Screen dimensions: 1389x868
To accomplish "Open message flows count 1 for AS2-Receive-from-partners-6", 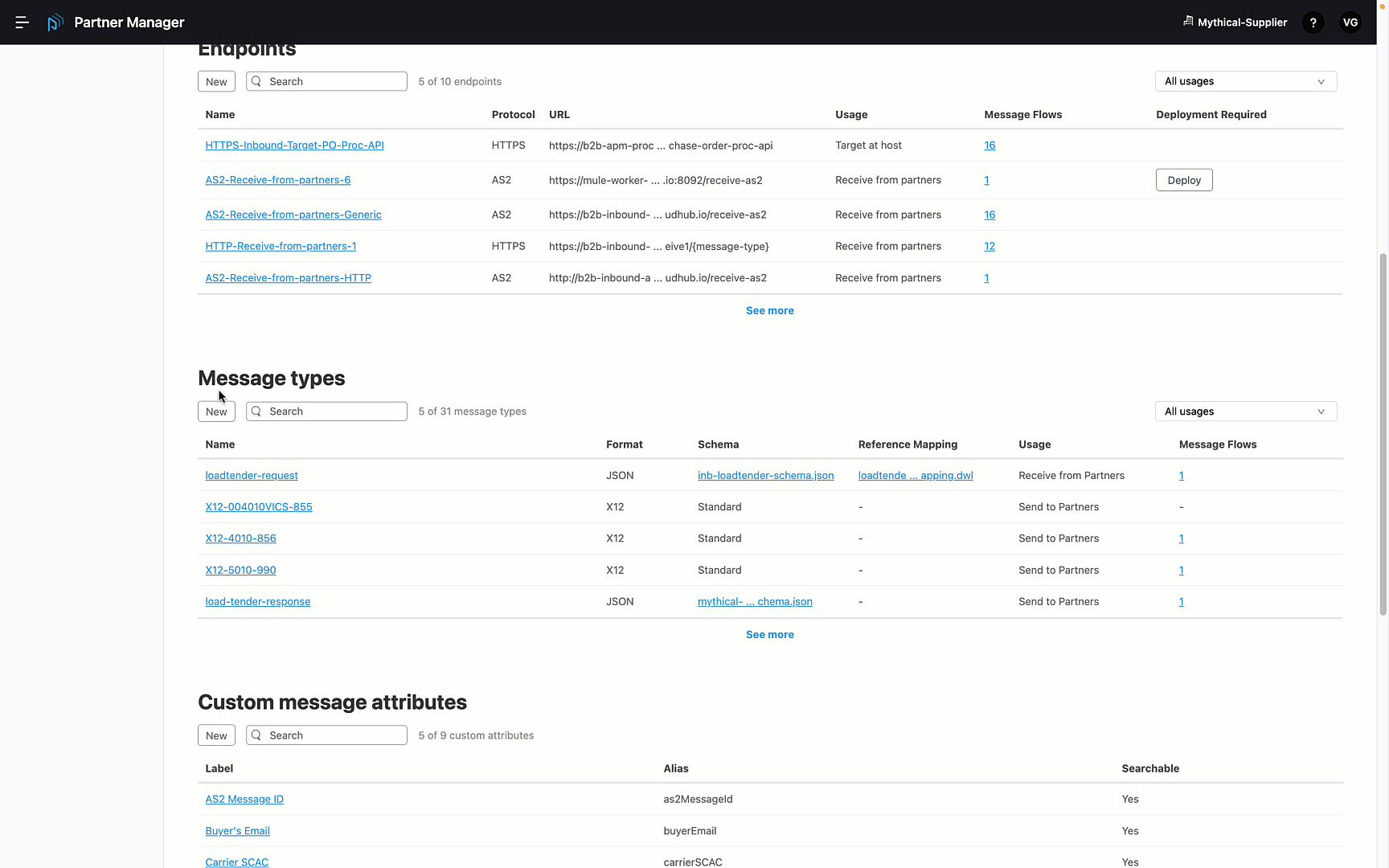I will 986,180.
